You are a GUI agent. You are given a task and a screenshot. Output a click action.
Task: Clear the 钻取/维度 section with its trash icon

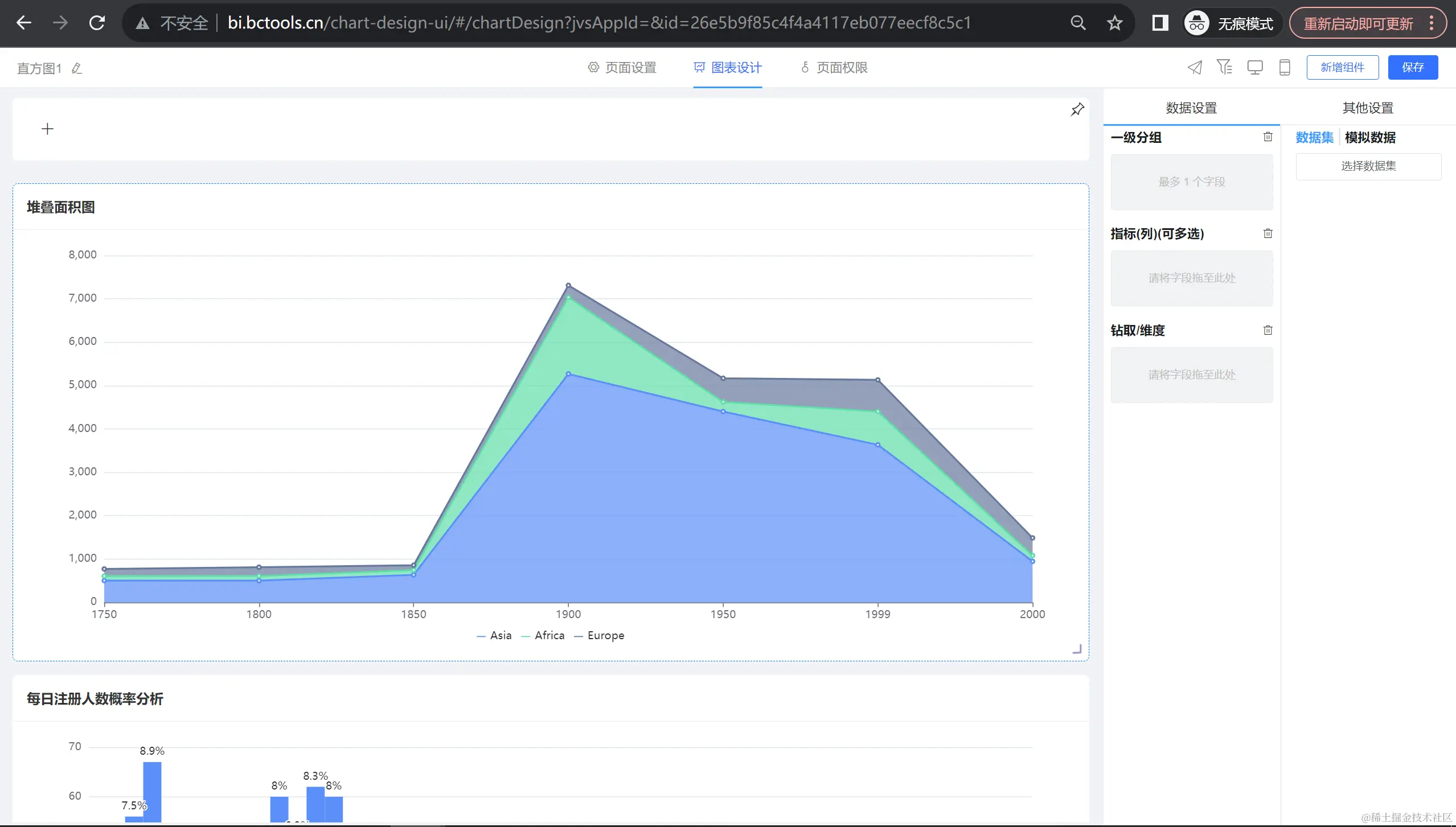coord(1268,330)
